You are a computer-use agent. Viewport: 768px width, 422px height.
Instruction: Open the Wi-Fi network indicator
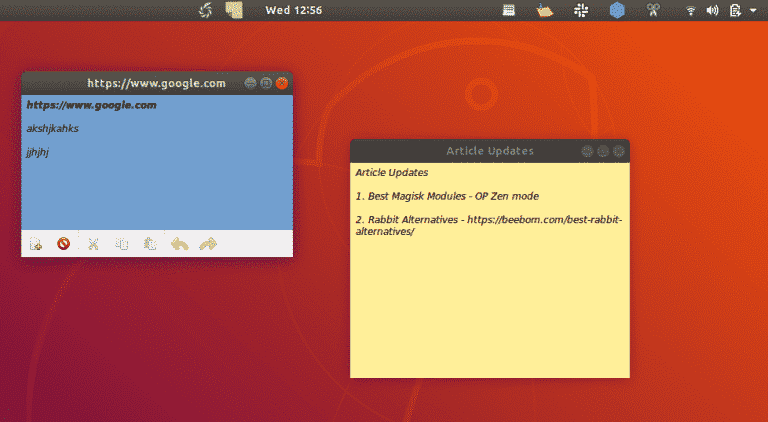point(691,10)
